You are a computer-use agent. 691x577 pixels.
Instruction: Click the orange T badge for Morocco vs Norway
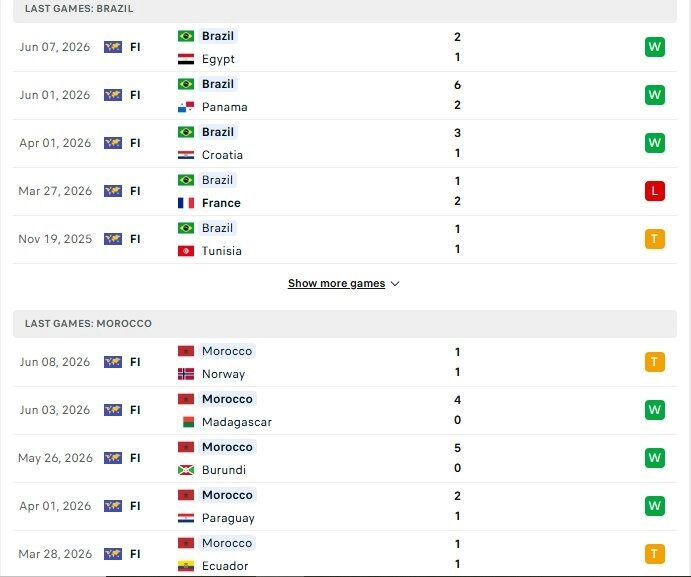point(654,362)
